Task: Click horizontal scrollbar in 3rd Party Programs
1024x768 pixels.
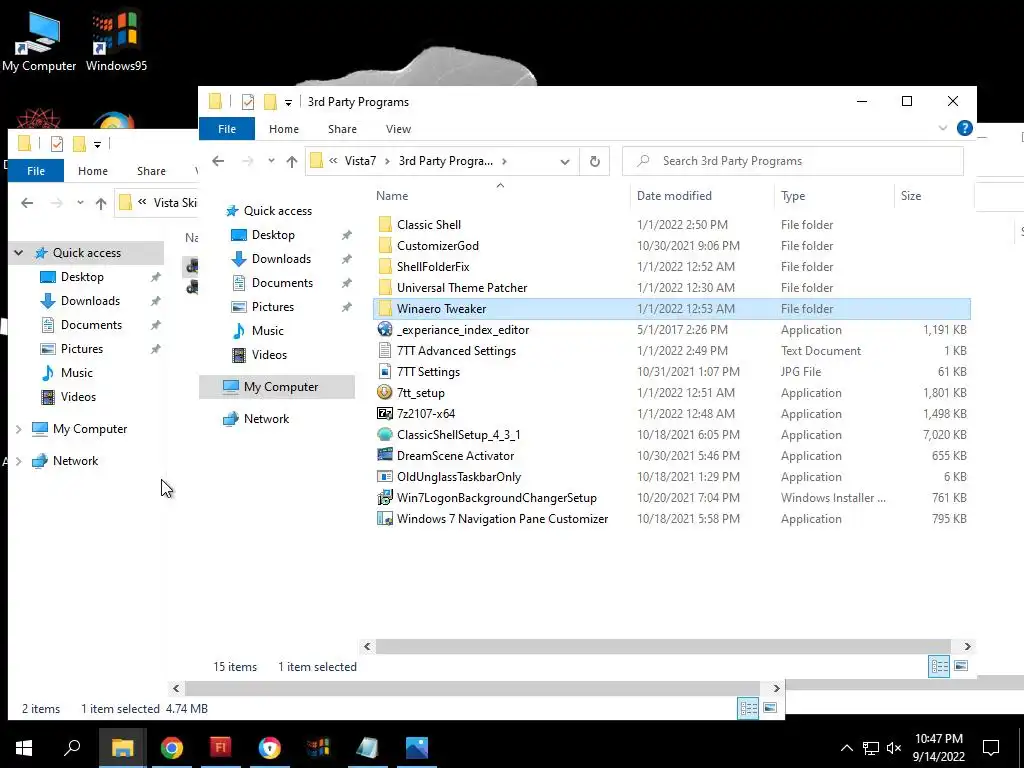Action: 663,646
